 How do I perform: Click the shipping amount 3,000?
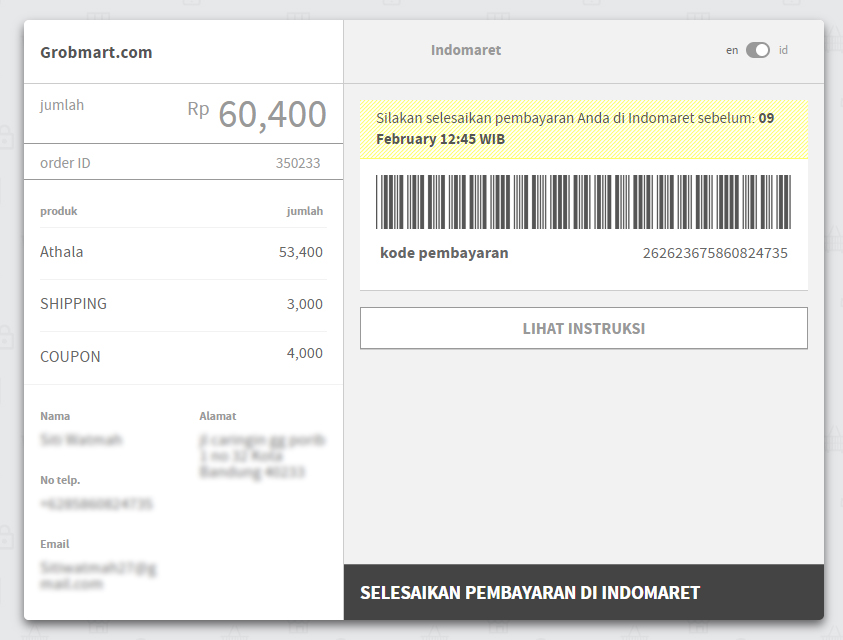pos(304,304)
